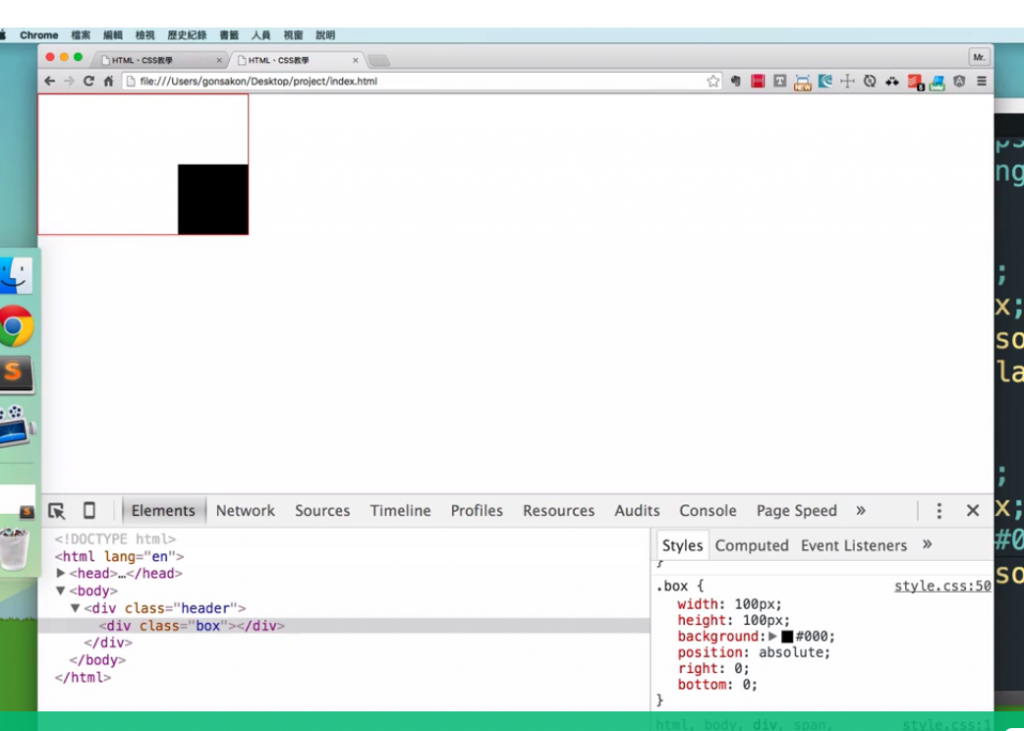This screenshot has height=731, width=1024.
Task: Open the 書籤 menu
Action: click(229, 35)
